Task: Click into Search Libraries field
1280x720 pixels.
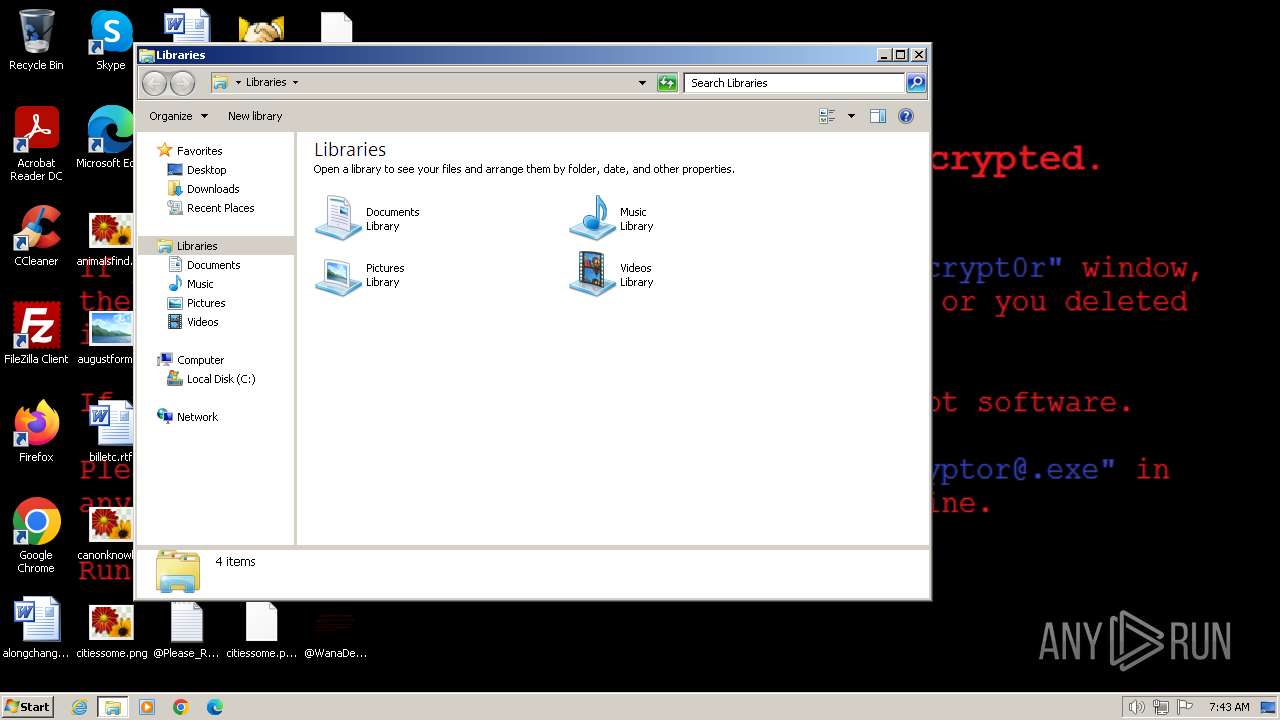Action: [x=795, y=83]
